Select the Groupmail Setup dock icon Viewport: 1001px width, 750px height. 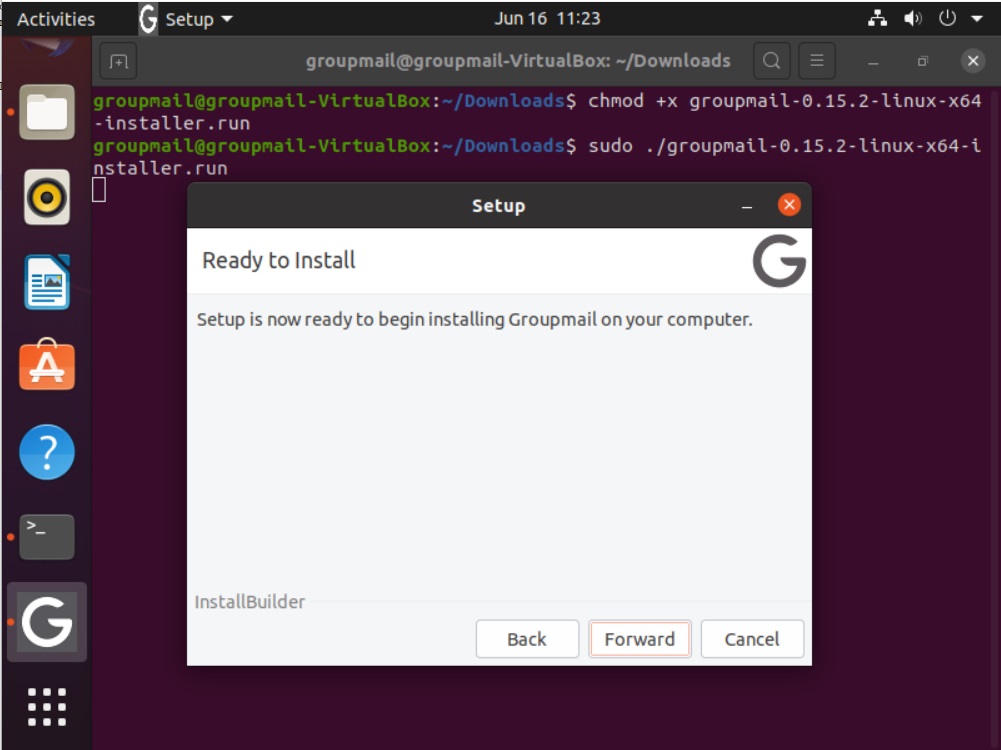pyautogui.click(x=47, y=622)
